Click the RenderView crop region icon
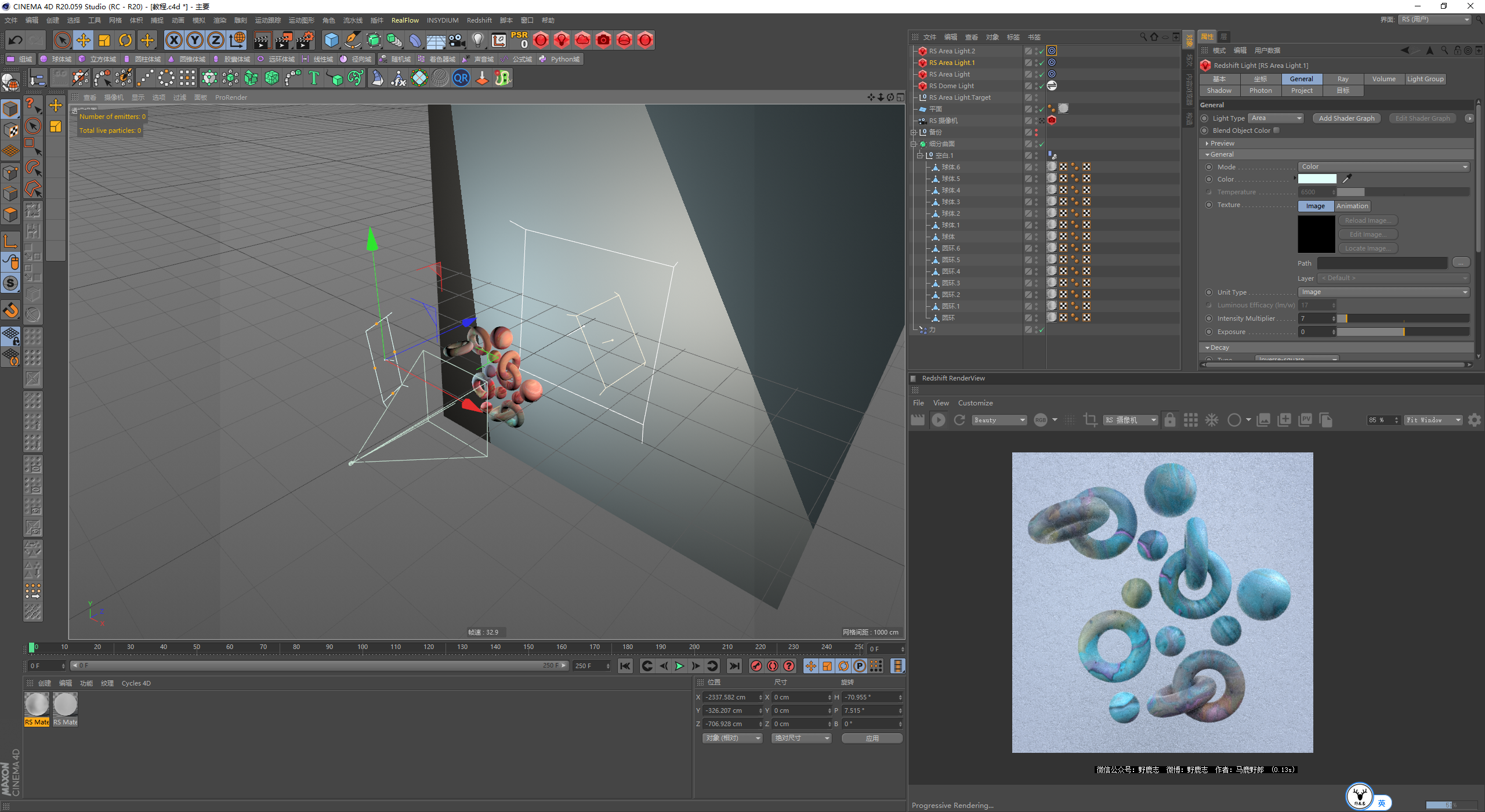The height and width of the screenshot is (812, 1485). coord(1090,420)
